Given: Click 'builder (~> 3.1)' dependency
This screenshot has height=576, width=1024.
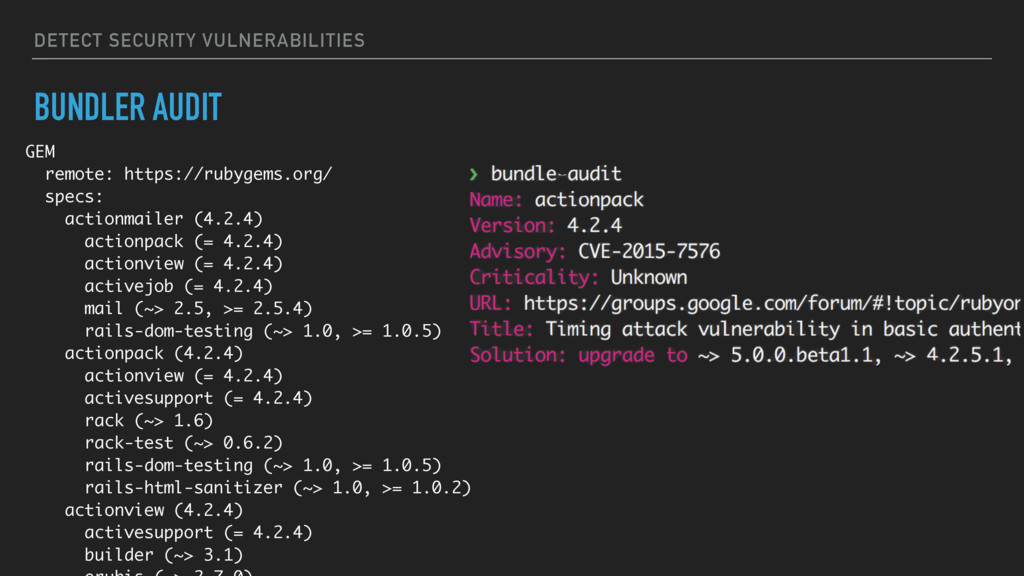Looking at the screenshot, I should (163, 555).
